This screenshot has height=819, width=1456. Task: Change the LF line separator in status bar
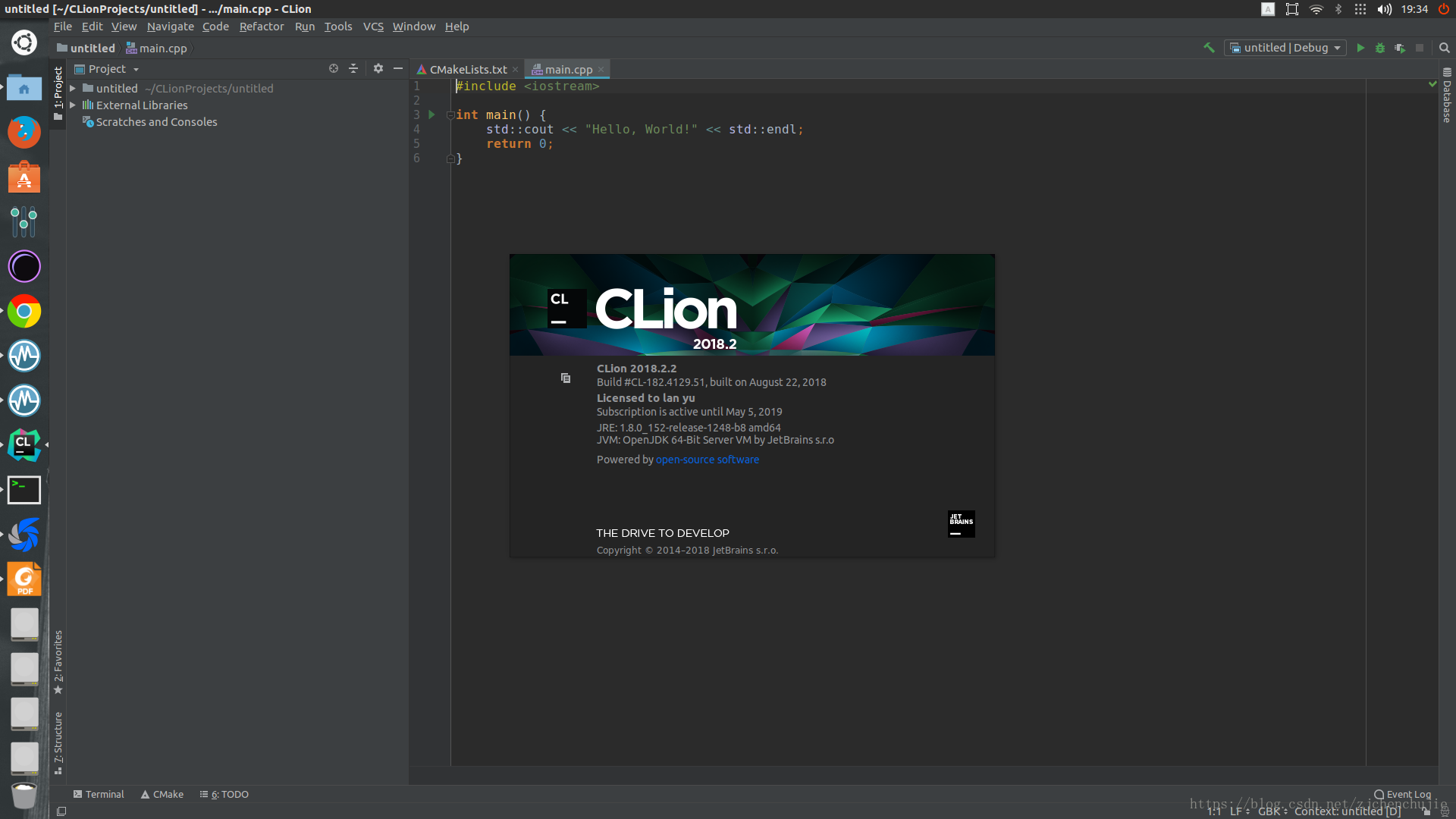[1239, 811]
